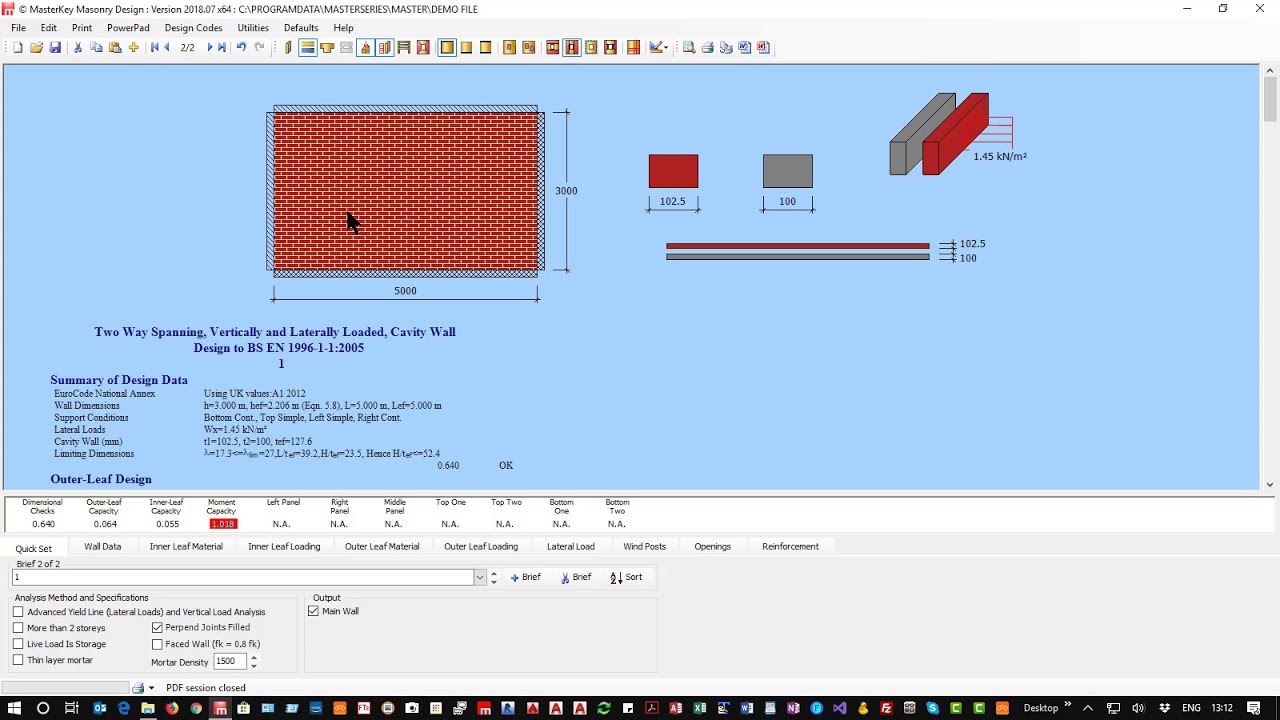Uncheck the Main Wall output option

click(x=314, y=611)
